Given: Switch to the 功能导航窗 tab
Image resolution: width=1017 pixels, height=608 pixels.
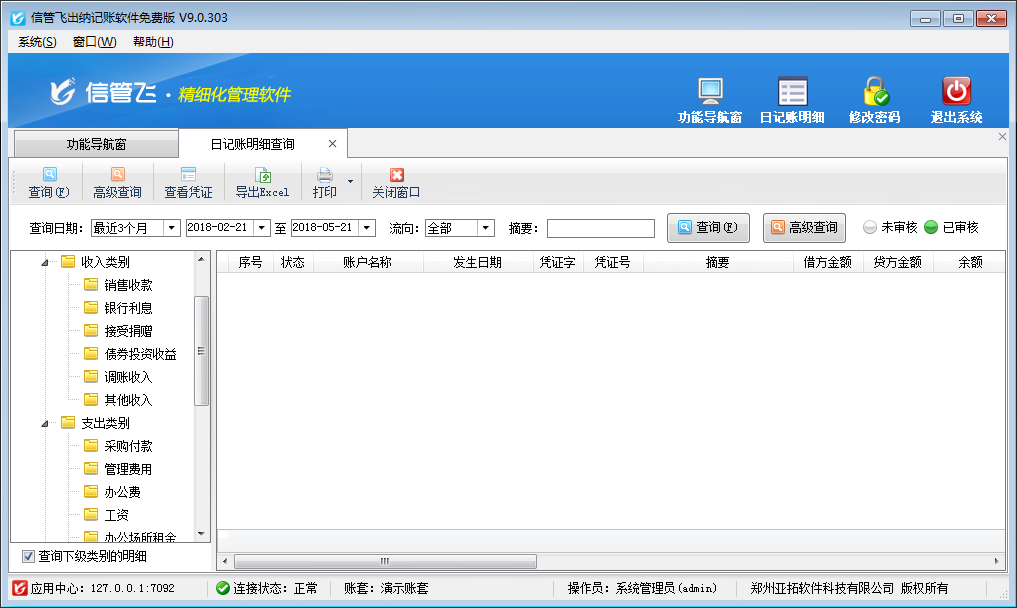Looking at the screenshot, I should pos(96,144).
